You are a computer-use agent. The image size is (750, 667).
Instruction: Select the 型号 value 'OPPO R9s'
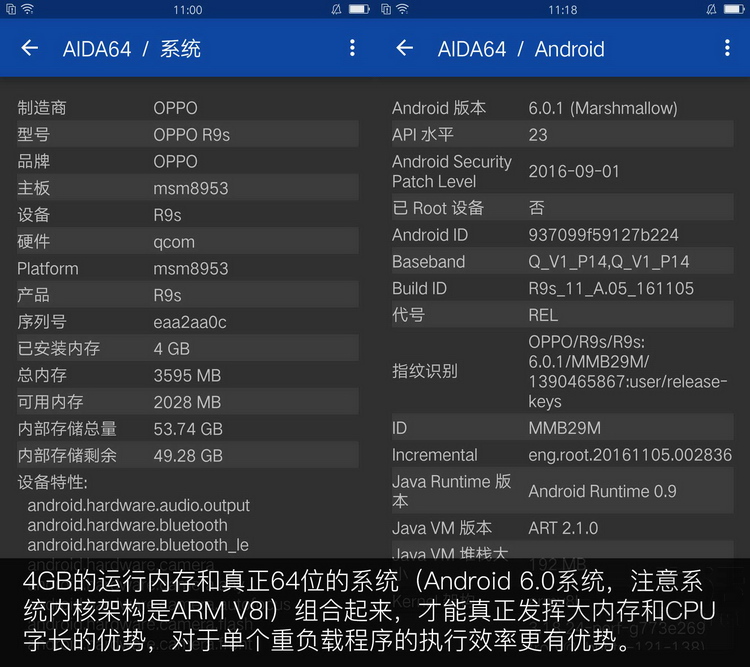pos(191,135)
